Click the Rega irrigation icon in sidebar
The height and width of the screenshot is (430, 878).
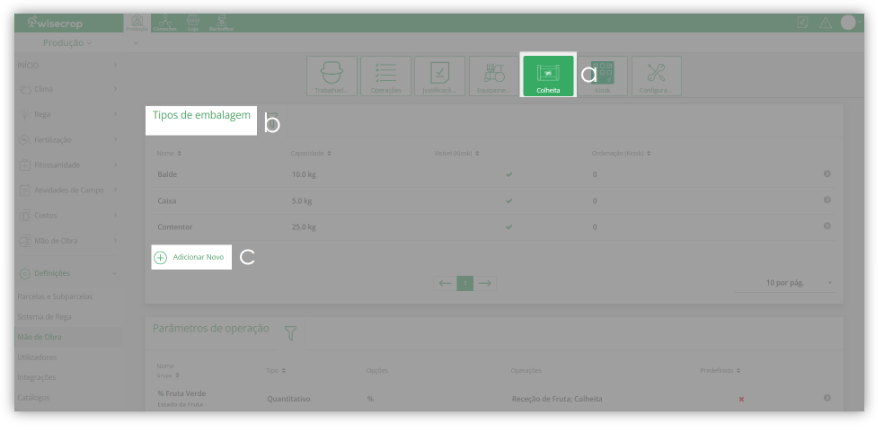(x=25, y=114)
